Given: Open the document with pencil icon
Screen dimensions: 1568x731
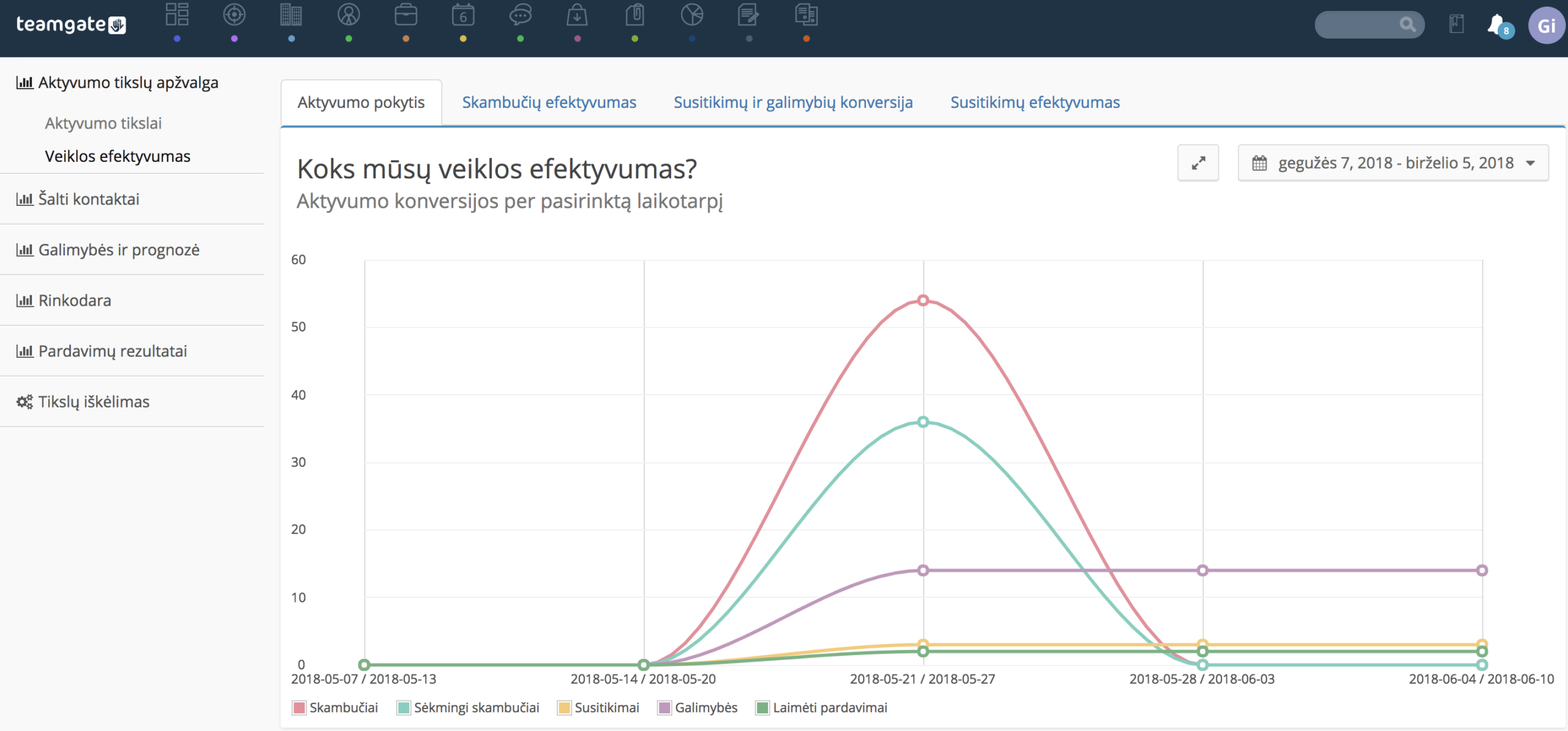Looking at the screenshot, I should pyautogui.click(x=748, y=15).
